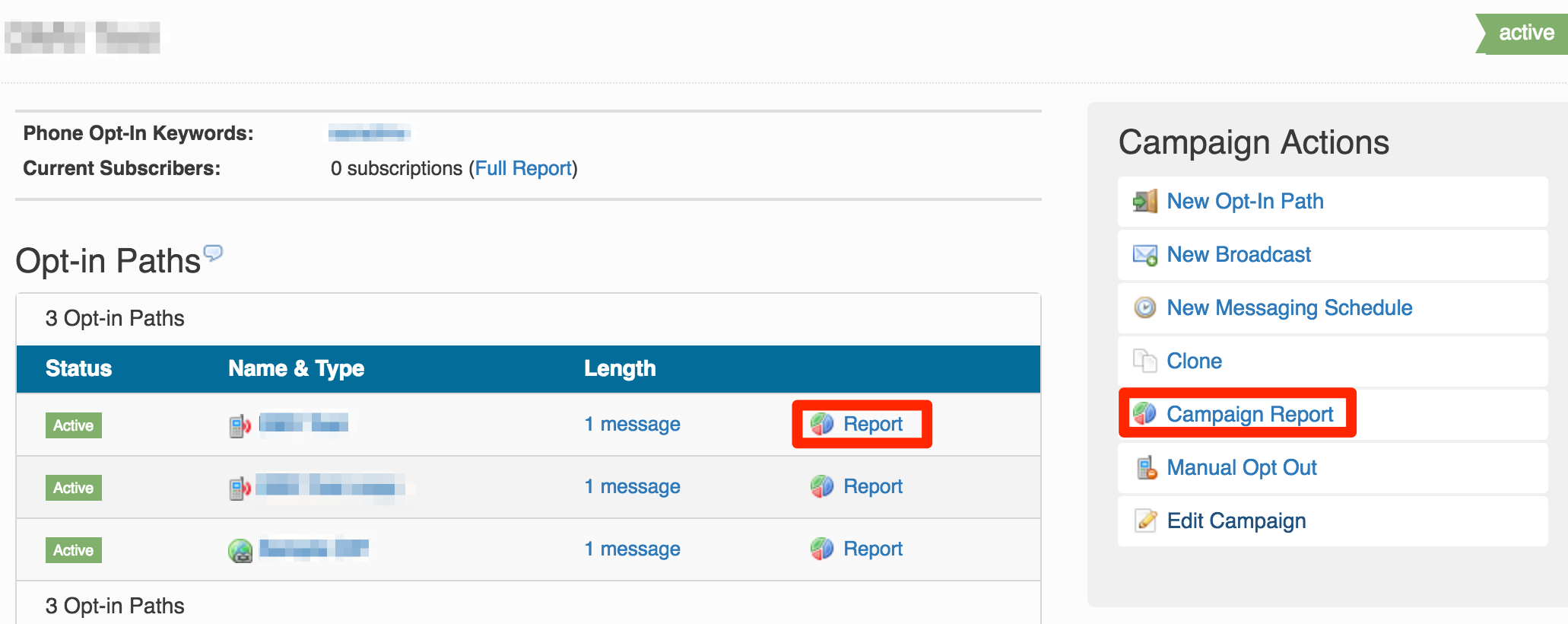Click the New Messaging Schedule clock icon
The image size is (1568, 624).
[1144, 307]
